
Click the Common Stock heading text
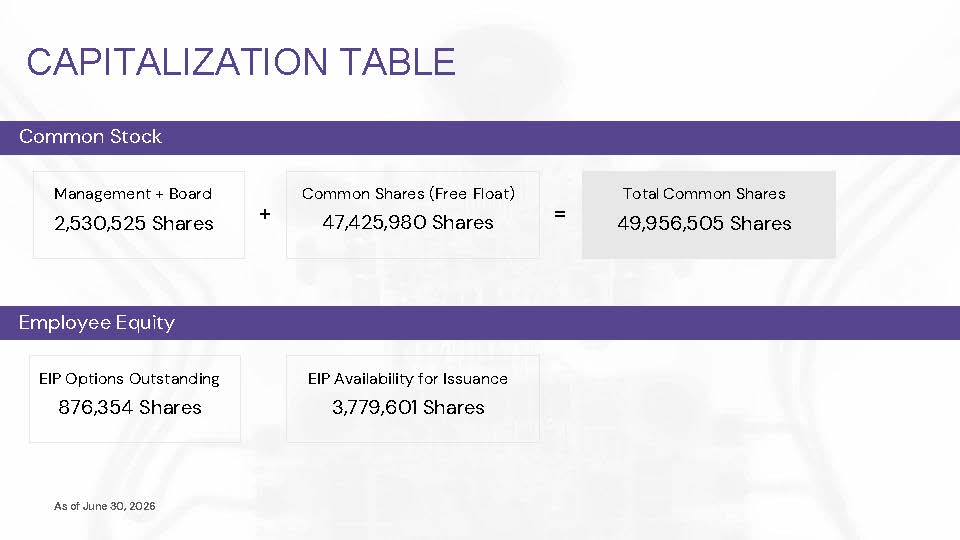click(x=91, y=137)
